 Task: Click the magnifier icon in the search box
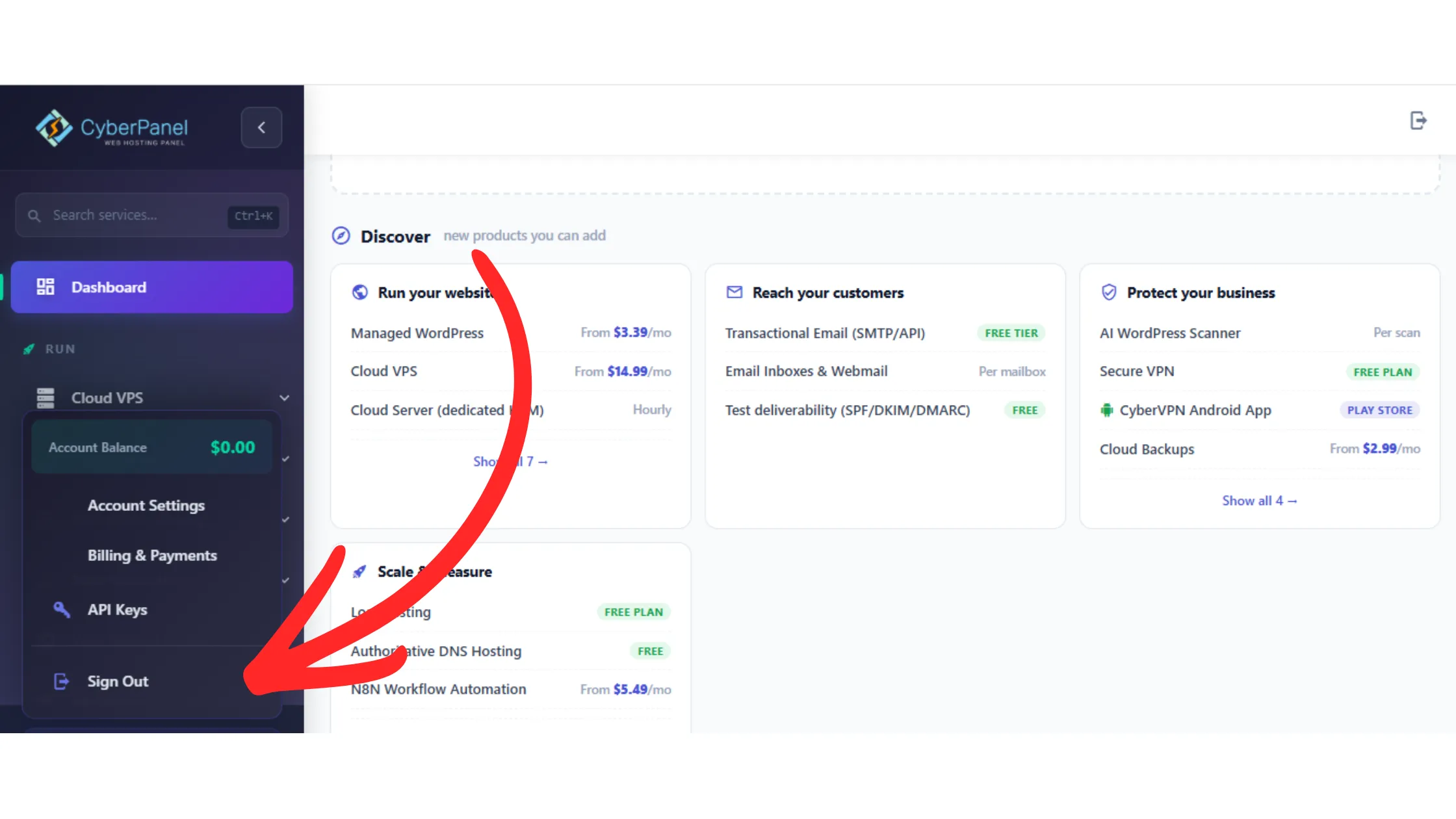[34, 215]
